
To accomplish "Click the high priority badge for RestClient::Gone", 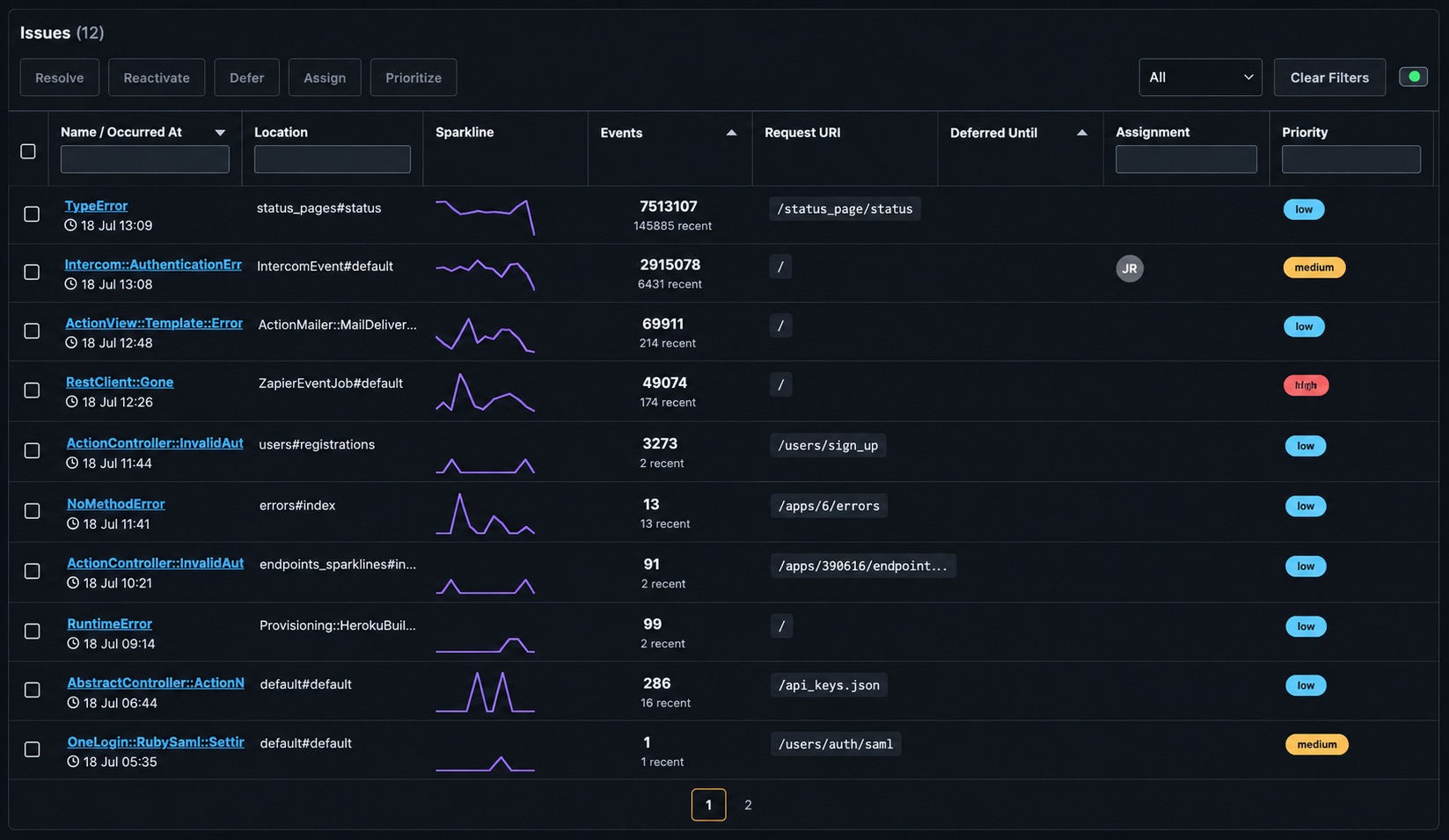I will (1306, 385).
